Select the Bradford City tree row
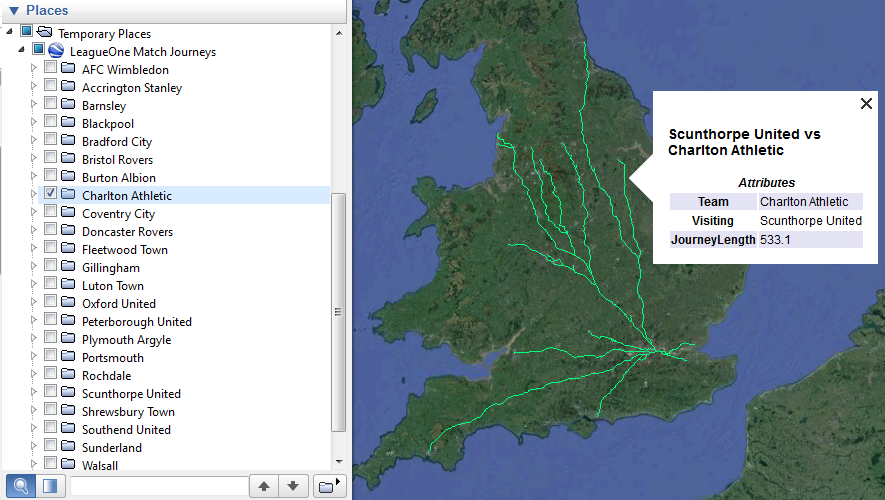885x500 pixels. [117, 142]
